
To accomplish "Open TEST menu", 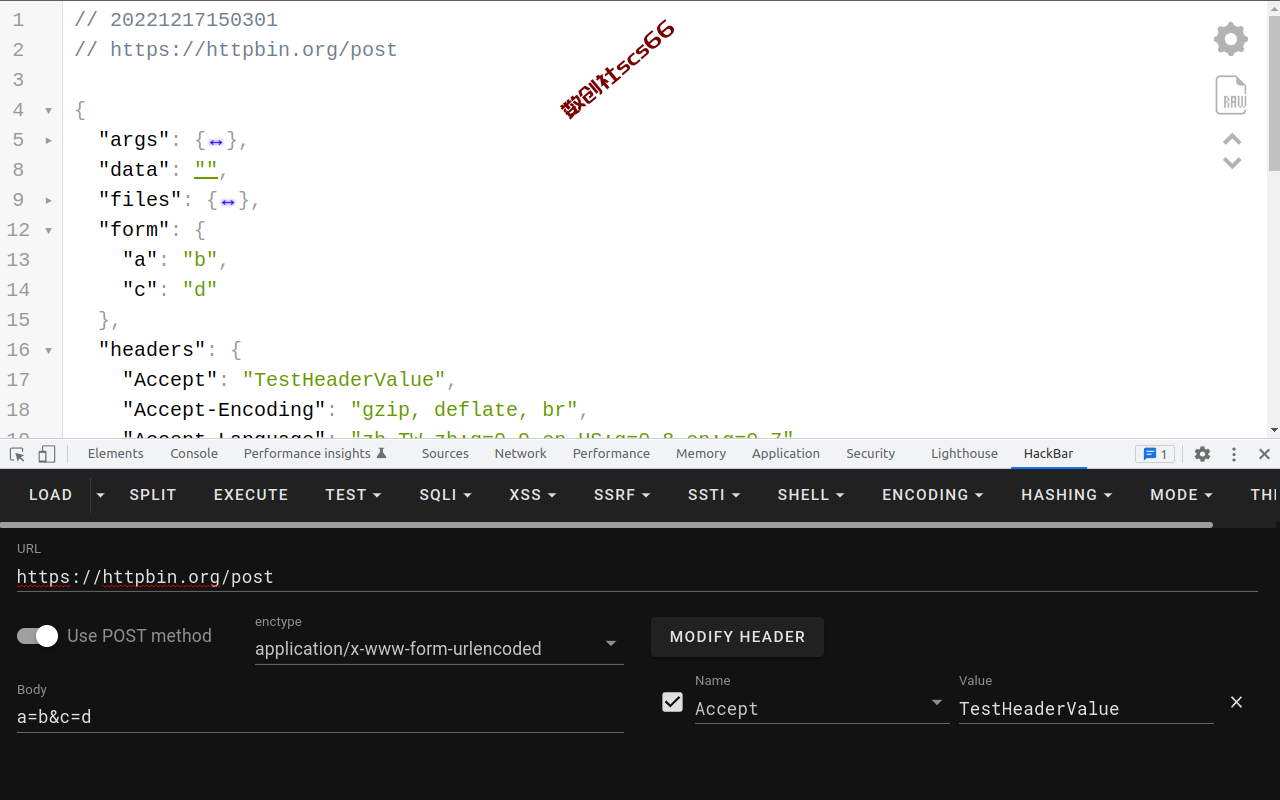I will 353,495.
